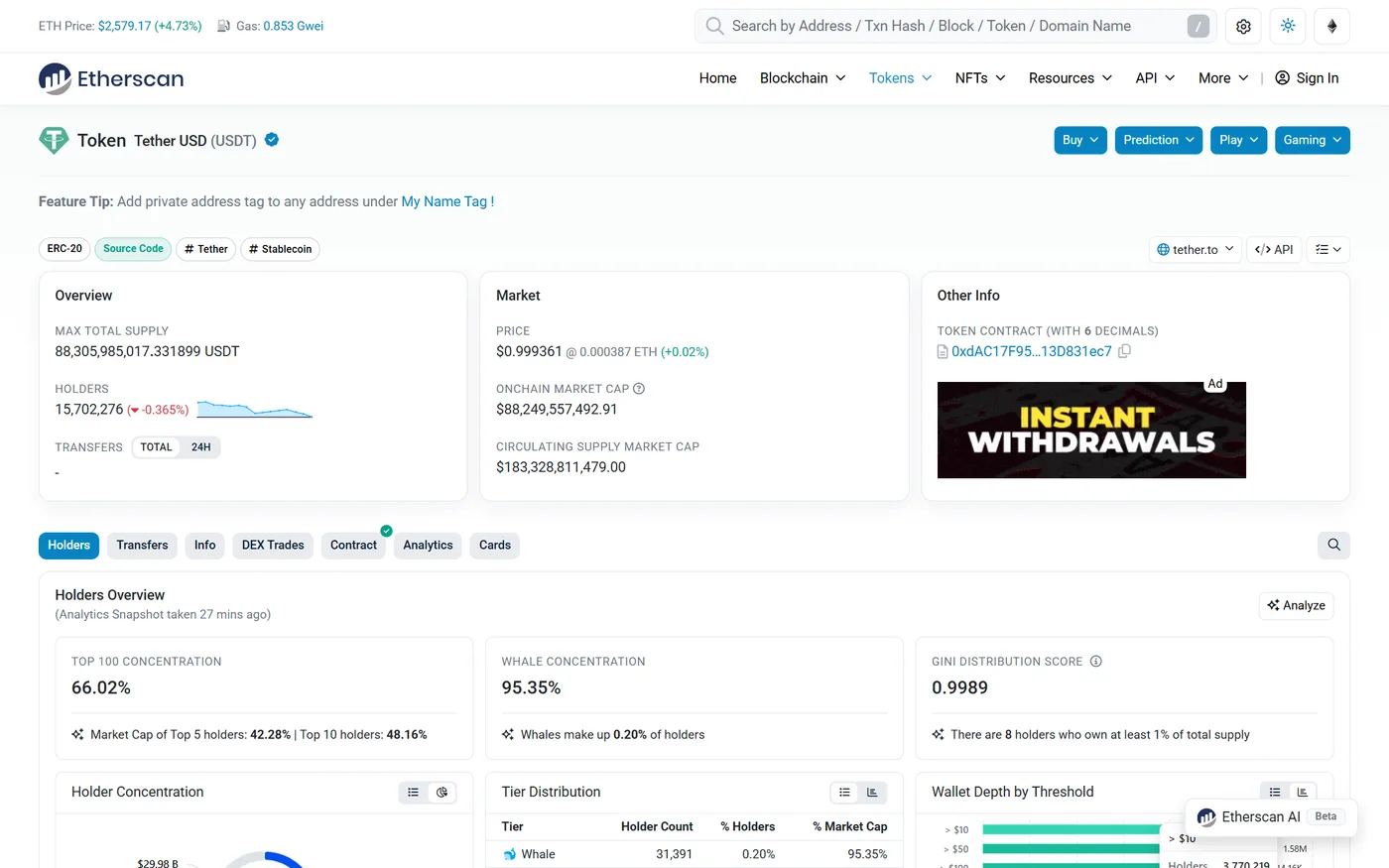Open the Buy dropdown

click(x=1080, y=140)
